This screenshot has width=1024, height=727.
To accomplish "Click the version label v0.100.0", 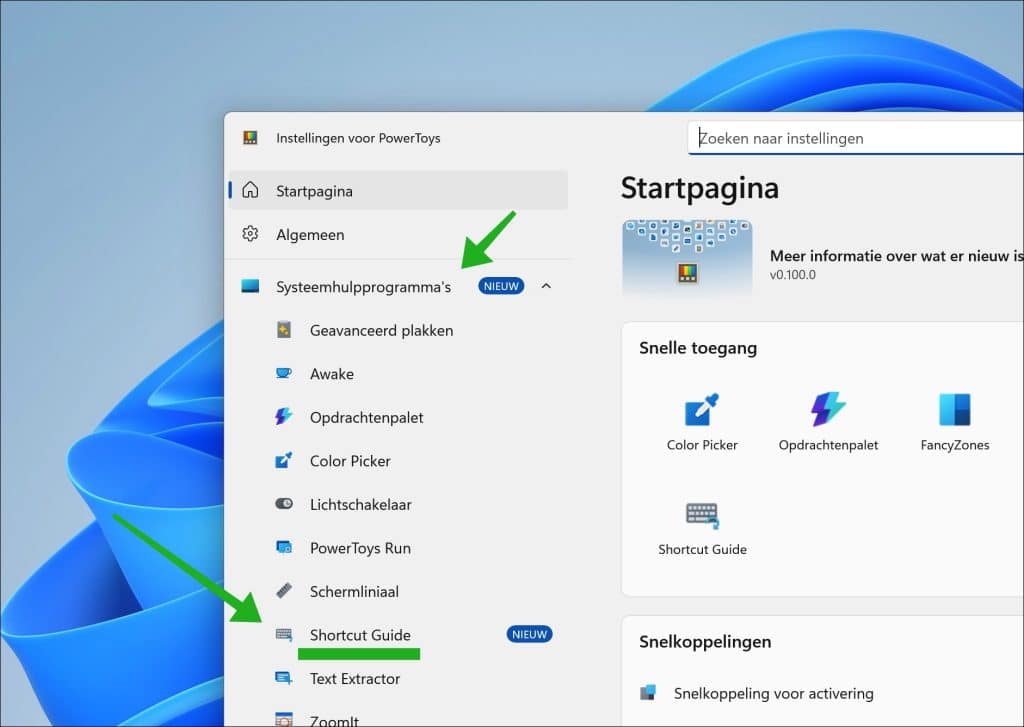I will [x=793, y=274].
